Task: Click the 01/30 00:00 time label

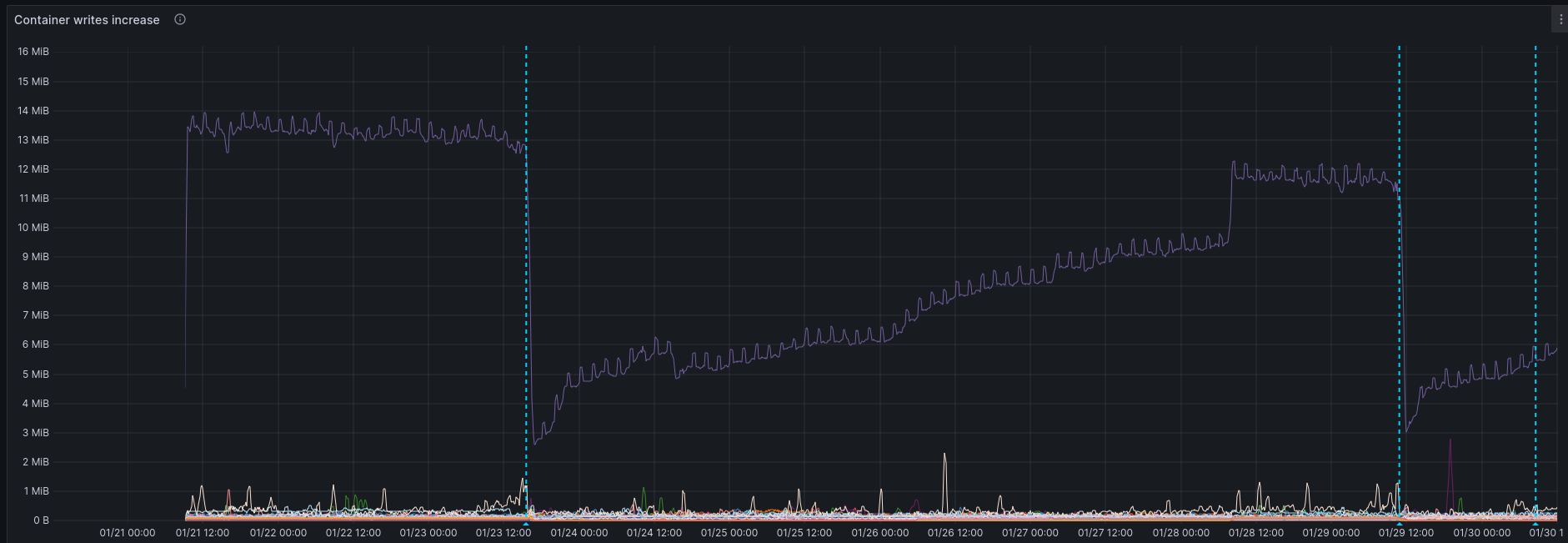Action: 1482,533
